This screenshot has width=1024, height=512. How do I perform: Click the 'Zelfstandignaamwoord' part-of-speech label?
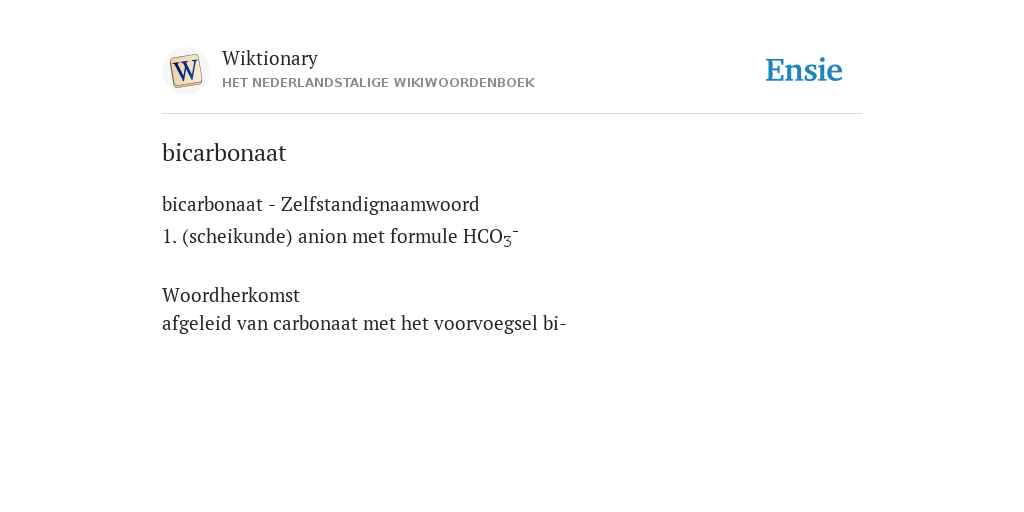[x=380, y=204]
